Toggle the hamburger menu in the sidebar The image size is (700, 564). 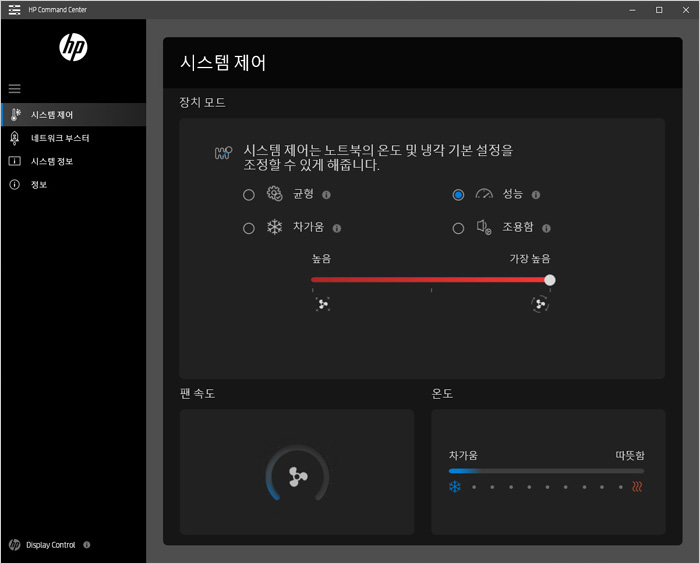[x=15, y=88]
